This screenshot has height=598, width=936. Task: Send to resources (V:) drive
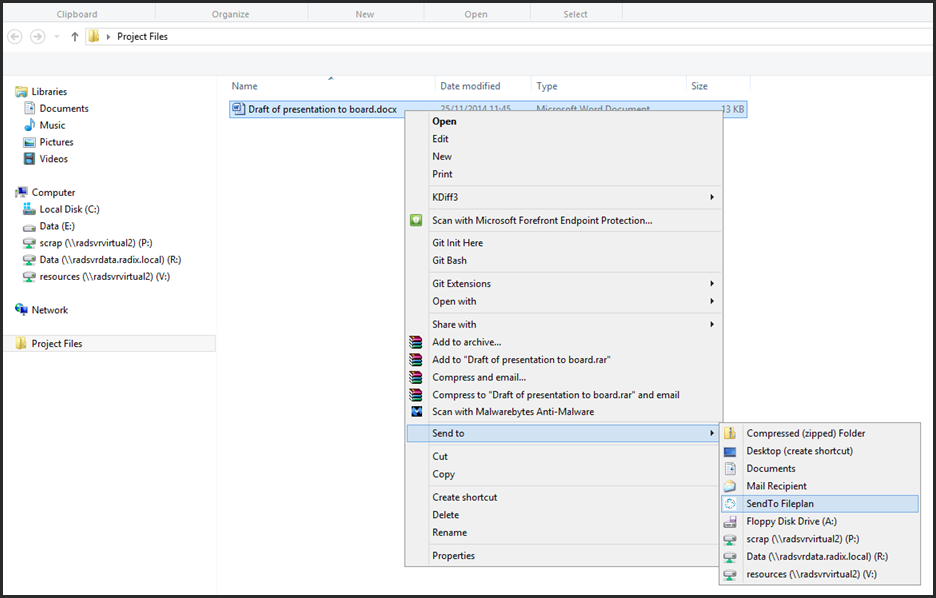(820, 574)
